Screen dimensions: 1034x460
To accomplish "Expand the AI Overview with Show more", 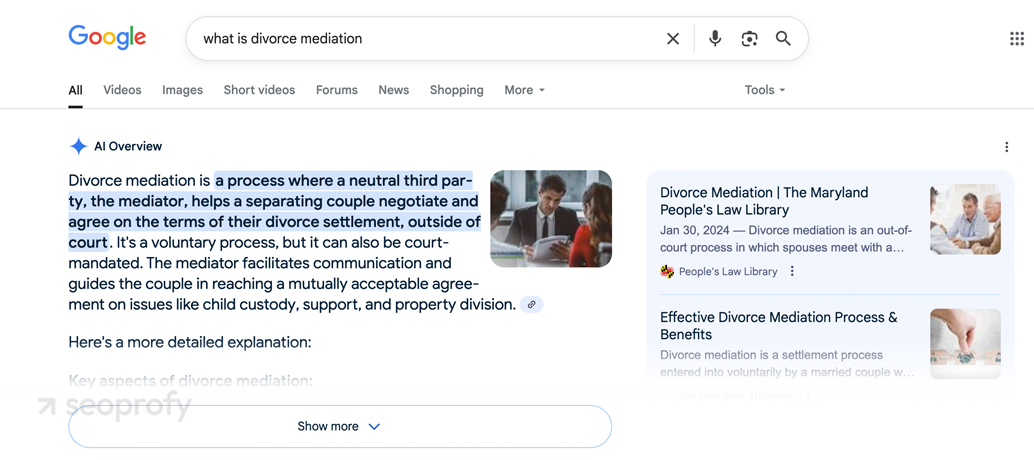I will pyautogui.click(x=340, y=426).
